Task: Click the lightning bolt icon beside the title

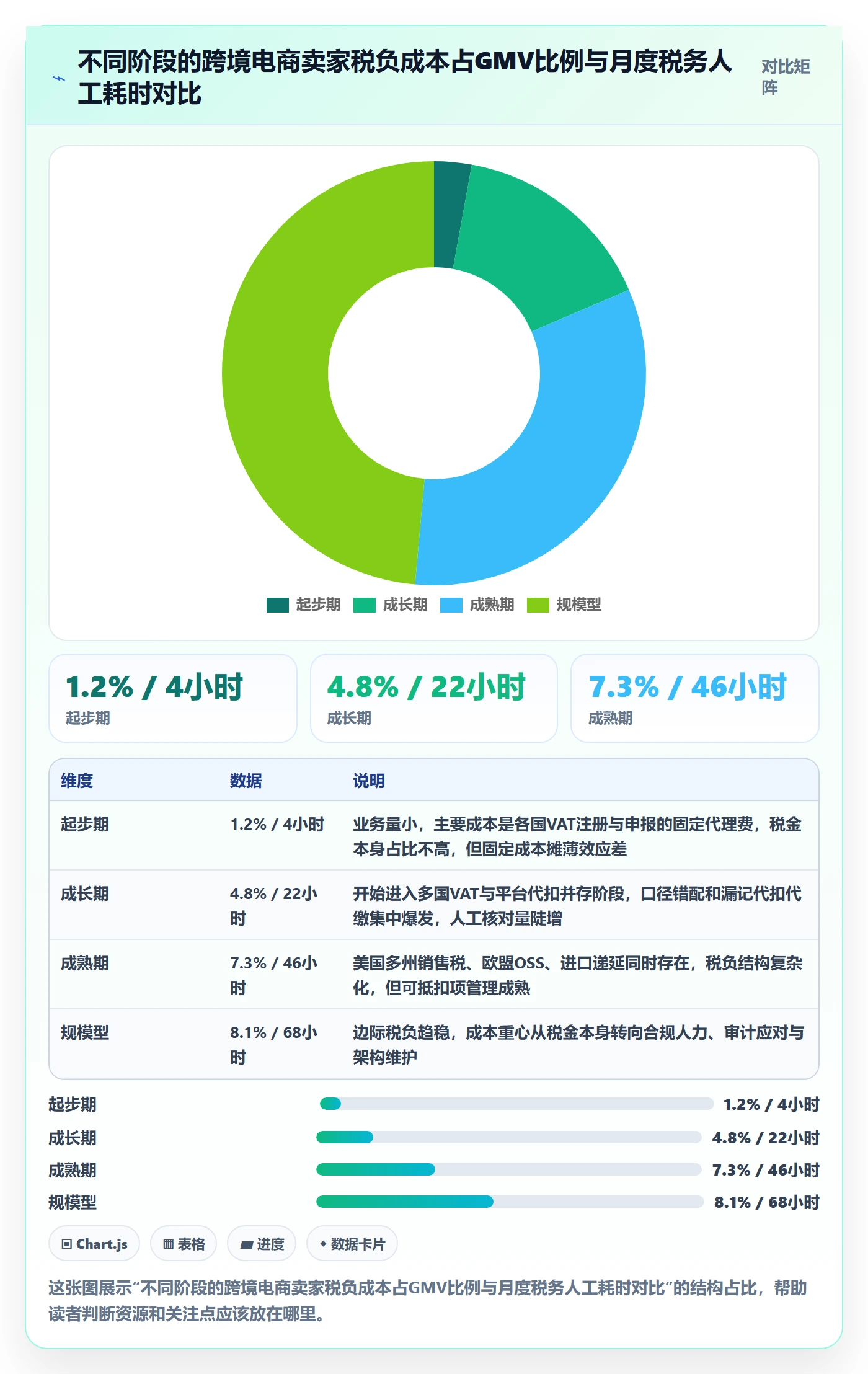Action: [59, 79]
